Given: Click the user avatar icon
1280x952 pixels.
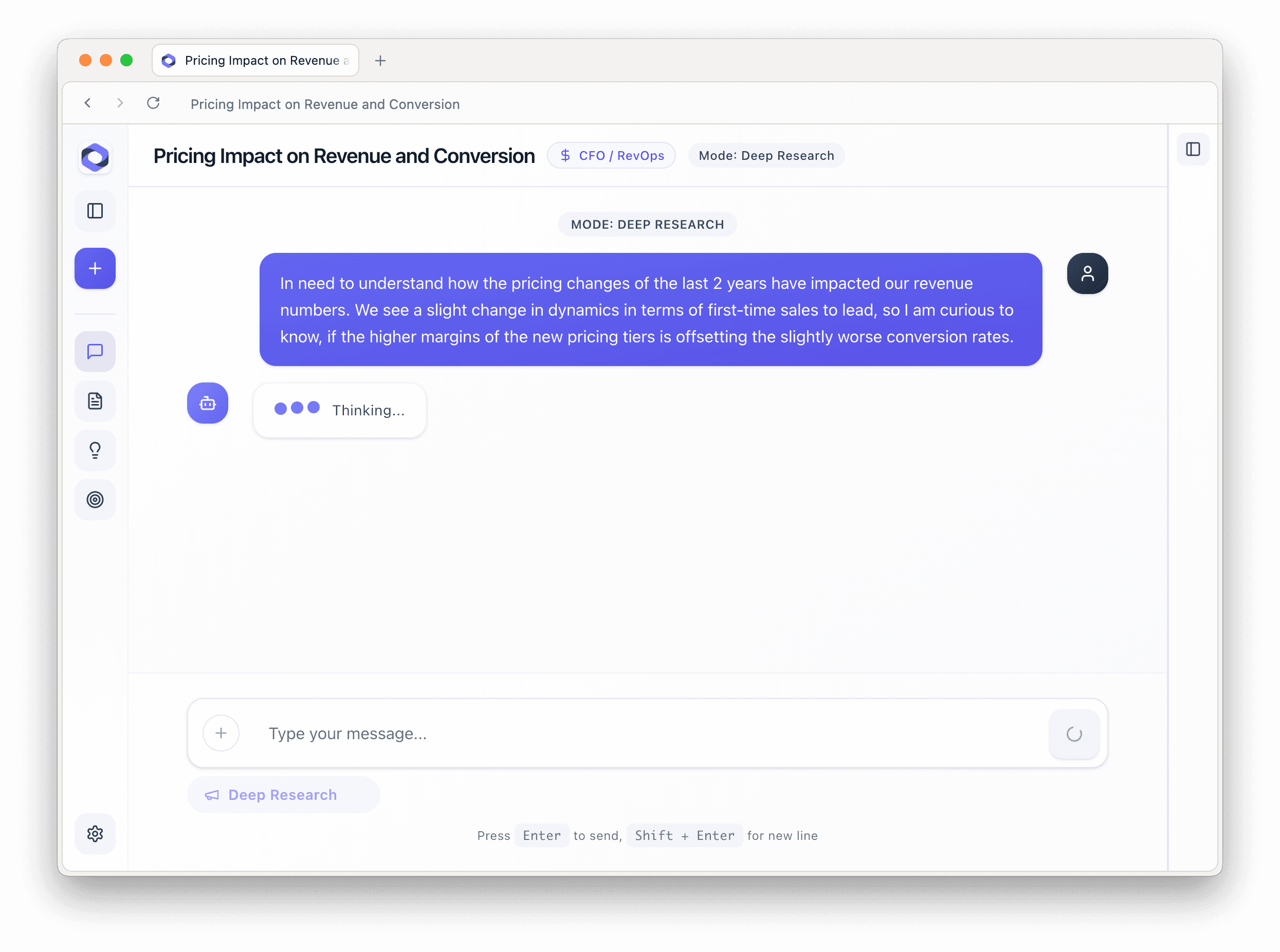Looking at the screenshot, I should (1087, 274).
